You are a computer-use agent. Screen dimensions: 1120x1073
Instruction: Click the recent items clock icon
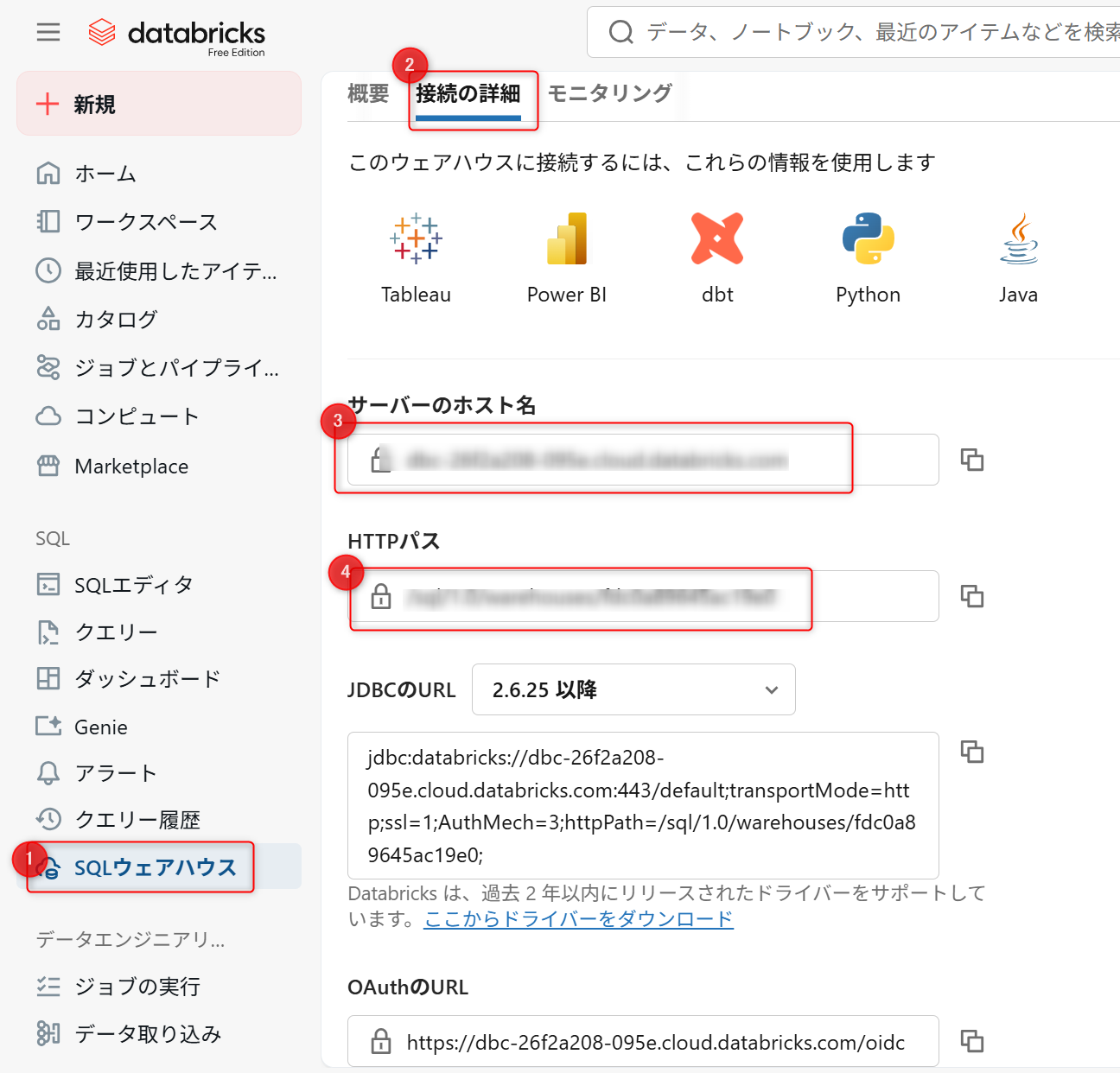point(48,270)
